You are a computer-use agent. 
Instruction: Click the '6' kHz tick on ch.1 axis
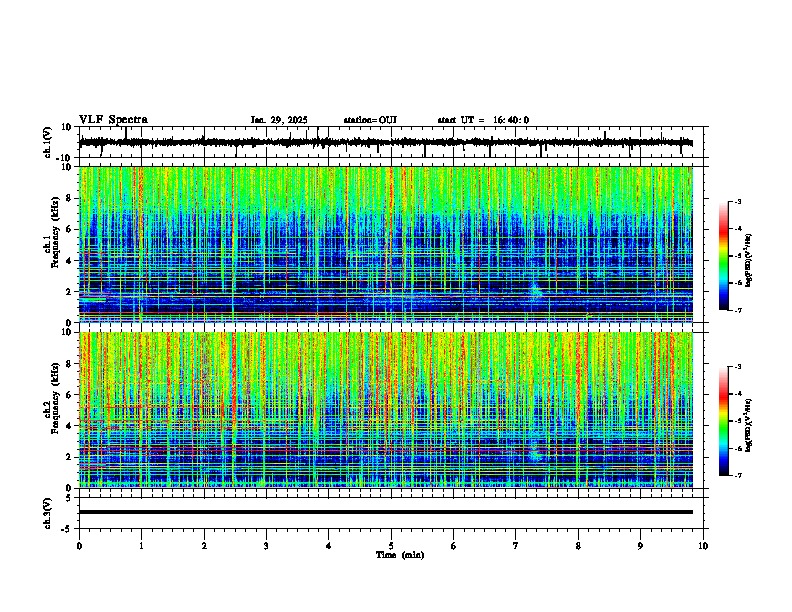click(69, 230)
